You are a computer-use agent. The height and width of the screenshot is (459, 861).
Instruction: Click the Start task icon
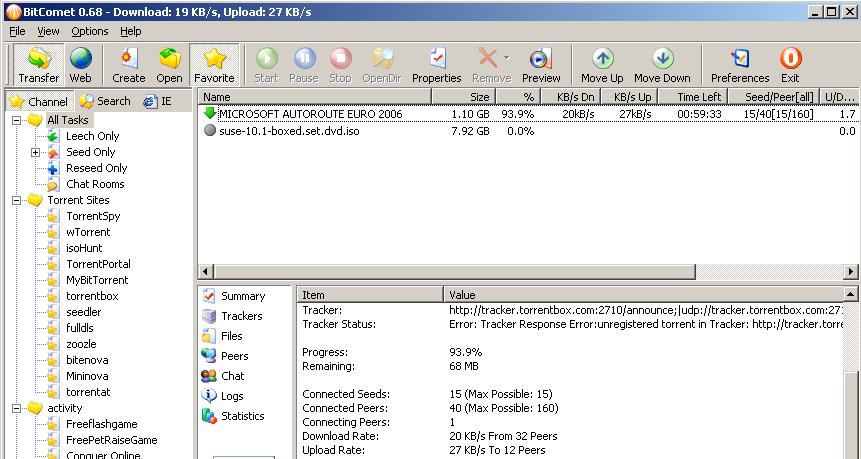(267, 58)
